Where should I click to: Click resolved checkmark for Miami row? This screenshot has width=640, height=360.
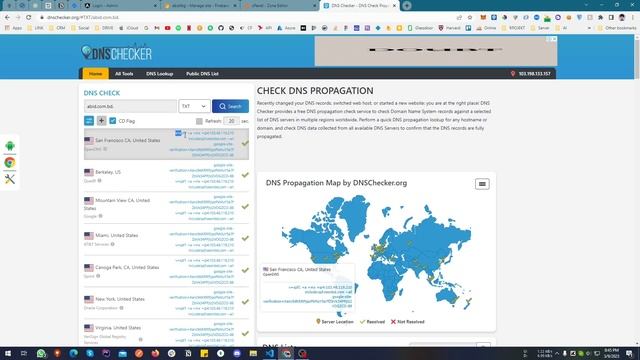245,238
